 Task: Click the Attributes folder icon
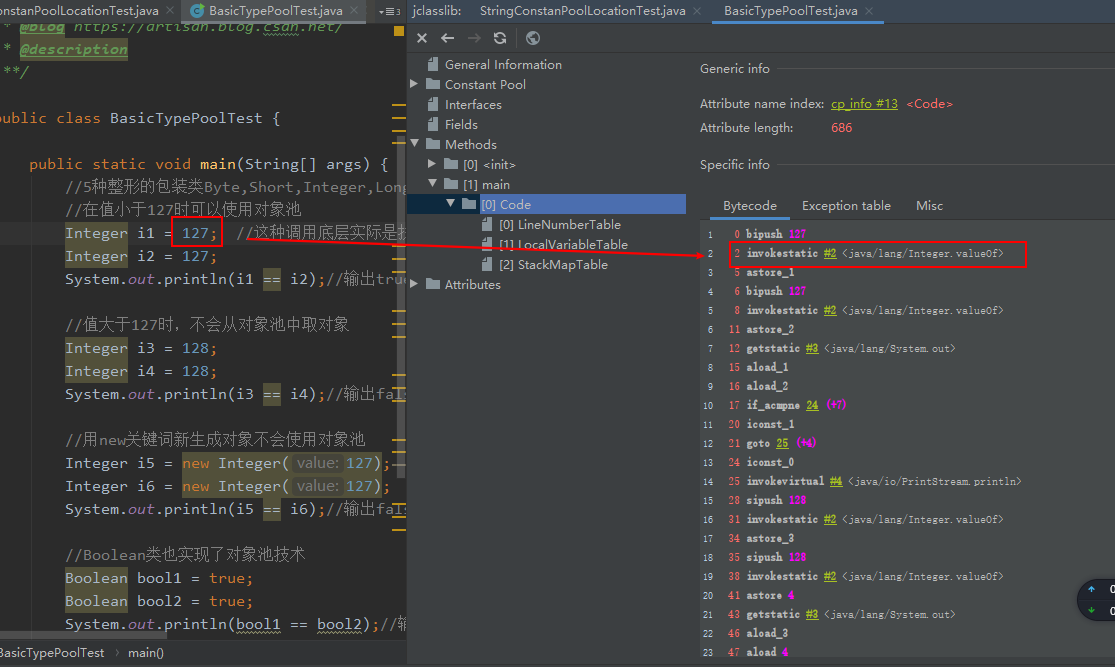[x=432, y=284]
